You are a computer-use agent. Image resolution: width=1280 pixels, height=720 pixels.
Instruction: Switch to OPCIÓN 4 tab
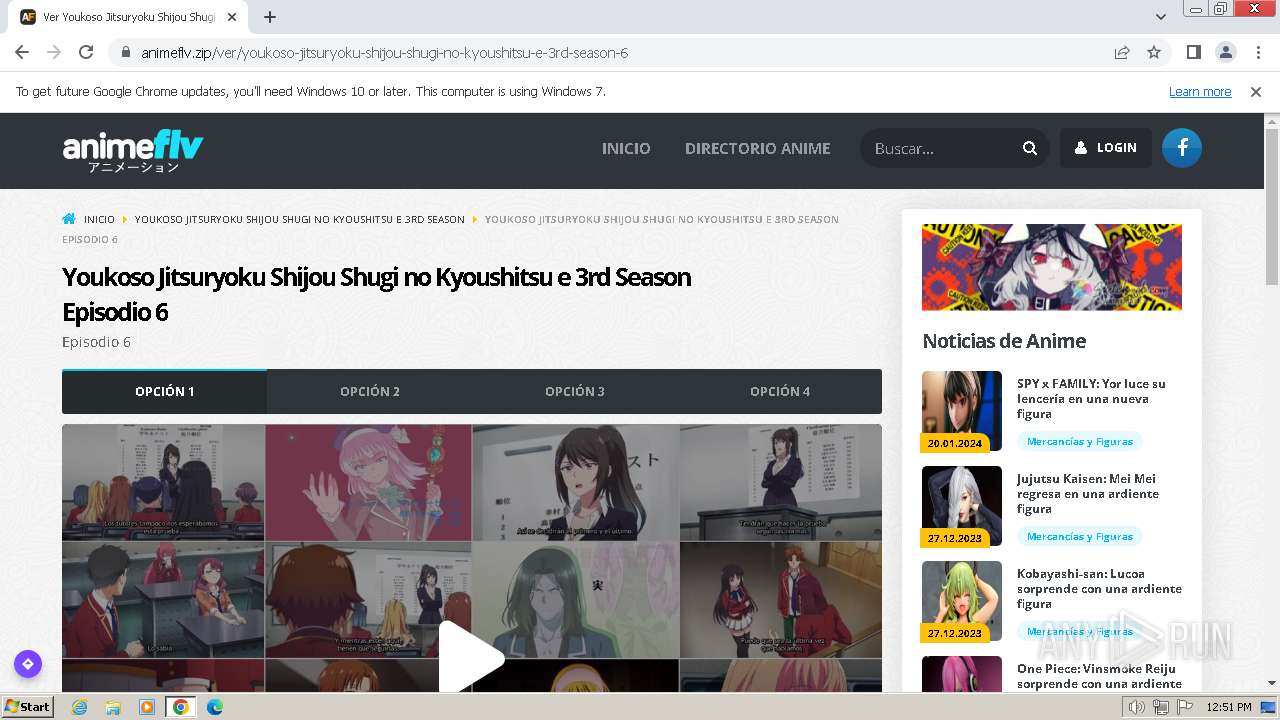(780, 392)
